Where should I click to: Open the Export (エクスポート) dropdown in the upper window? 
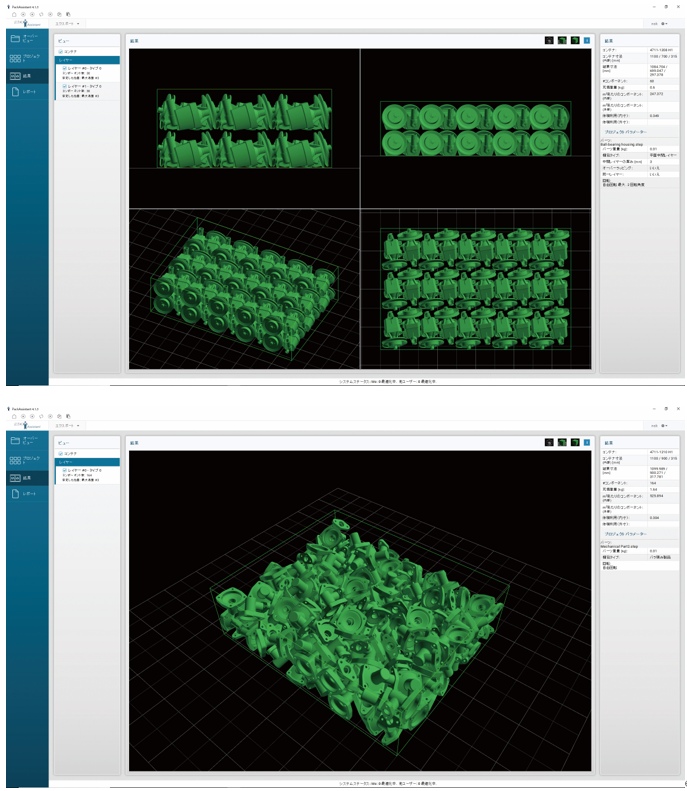tap(68, 23)
